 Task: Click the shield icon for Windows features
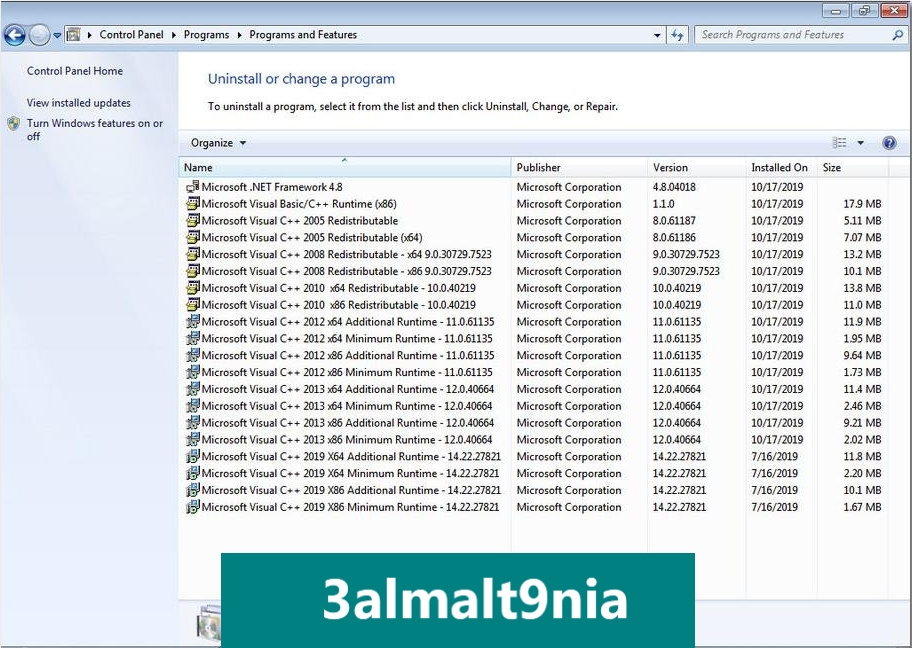click(x=13, y=124)
